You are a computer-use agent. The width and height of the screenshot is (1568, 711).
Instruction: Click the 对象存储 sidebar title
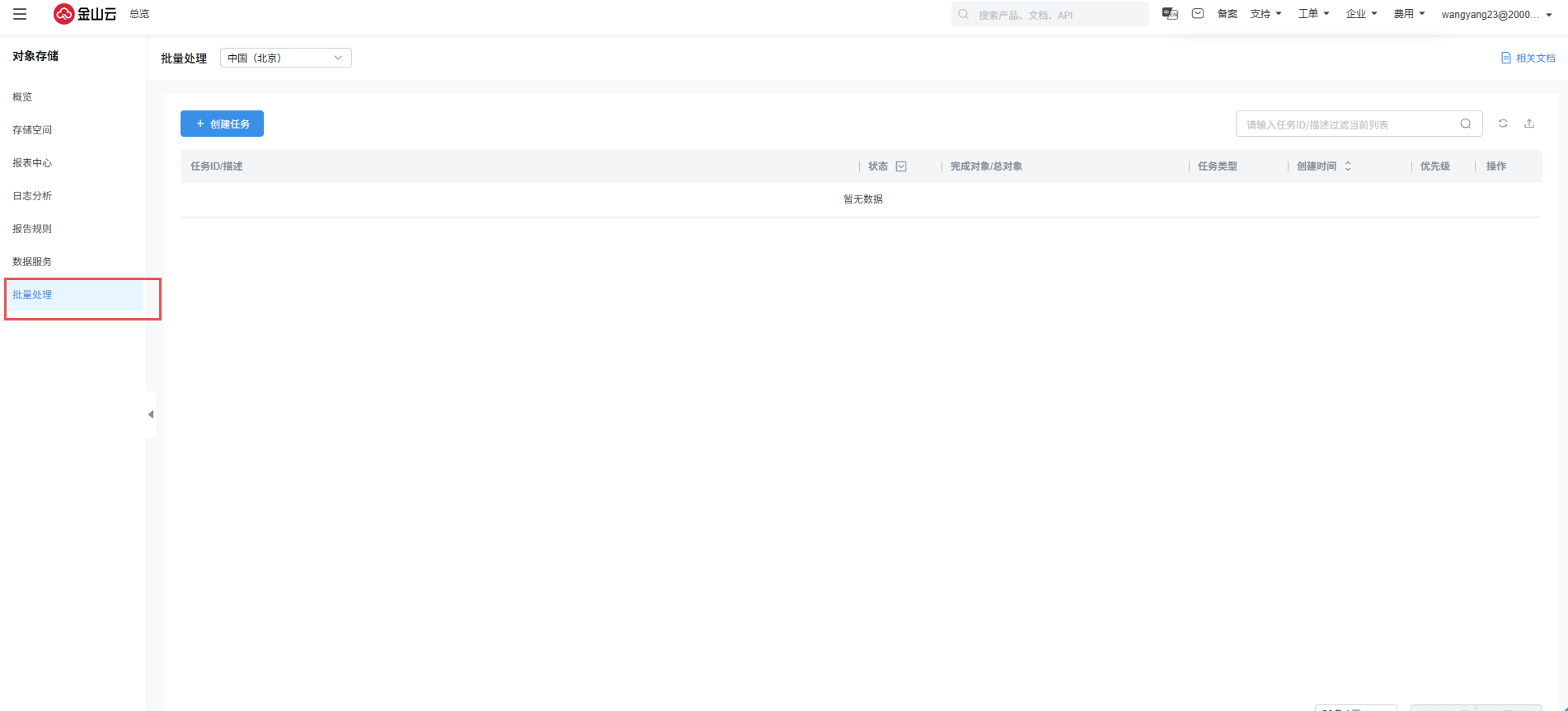tap(35, 56)
